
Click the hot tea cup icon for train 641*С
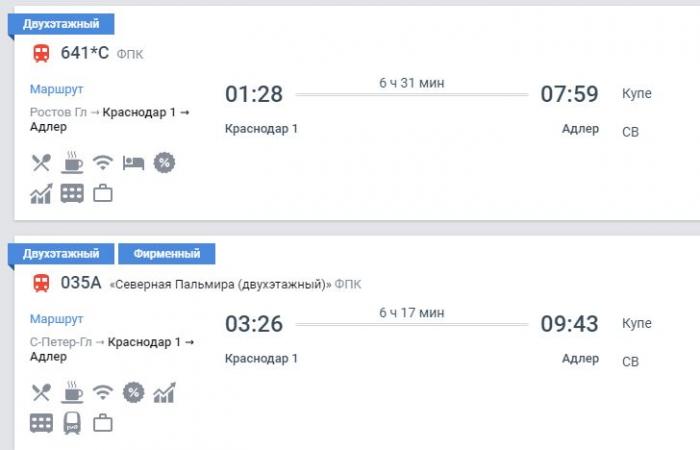click(x=72, y=162)
